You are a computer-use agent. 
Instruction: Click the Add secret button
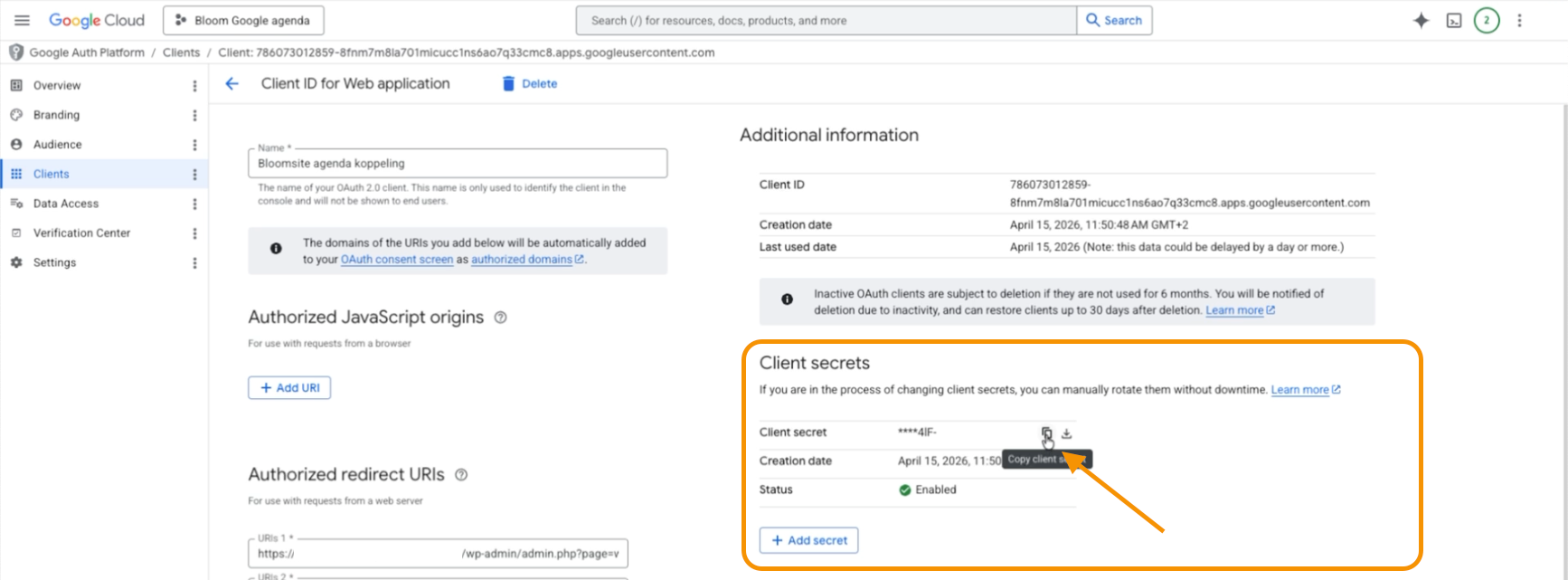coord(808,540)
